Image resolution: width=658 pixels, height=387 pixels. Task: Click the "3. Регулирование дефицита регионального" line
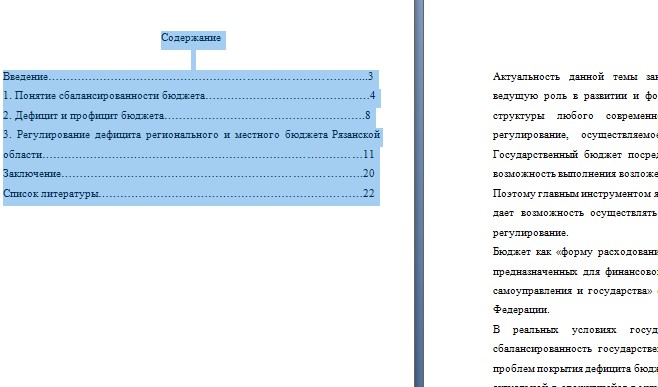(191, 135)
